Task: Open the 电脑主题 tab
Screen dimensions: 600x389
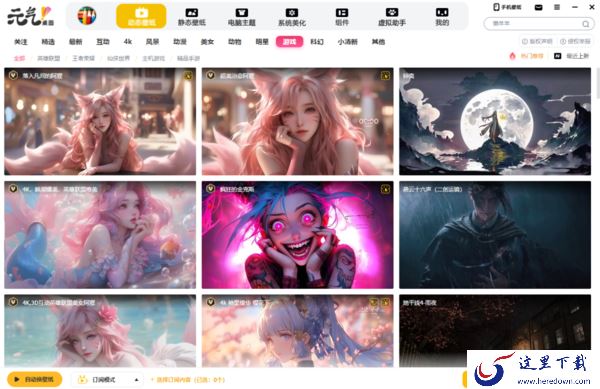Action: point(241,17)
